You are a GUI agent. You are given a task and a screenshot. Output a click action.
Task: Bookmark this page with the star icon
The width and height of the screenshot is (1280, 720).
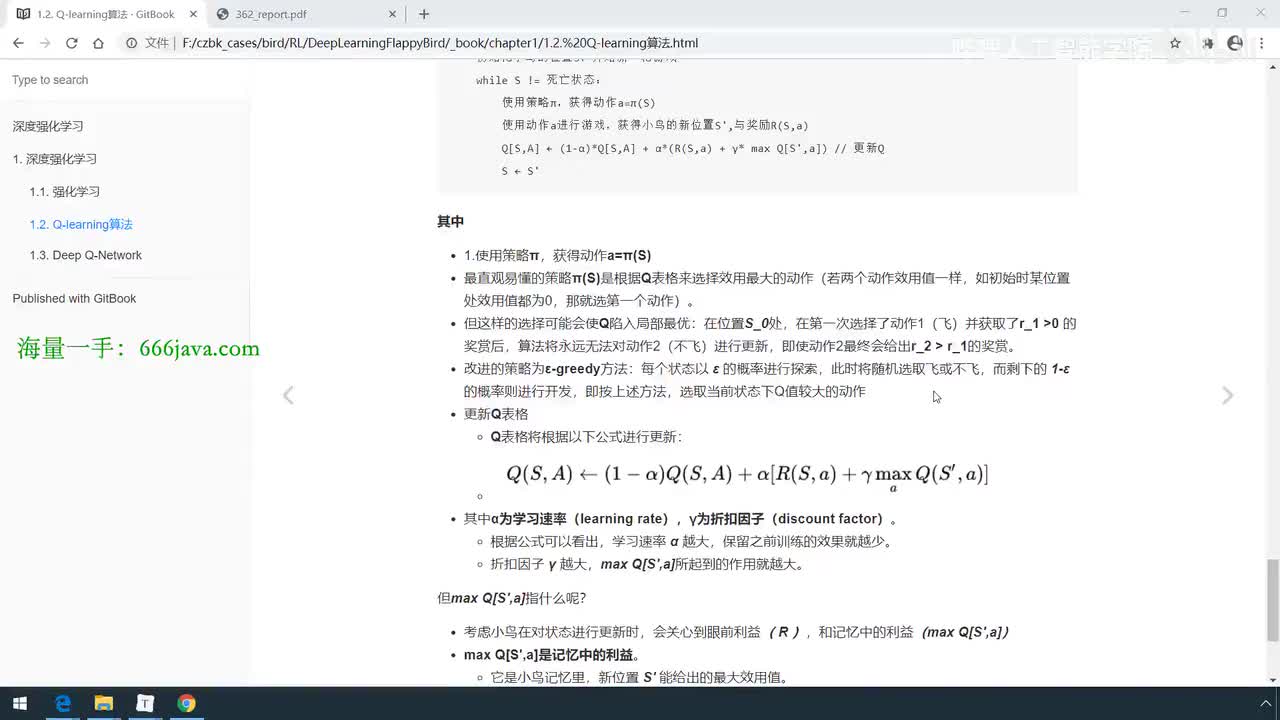[x=1175, y=43]
